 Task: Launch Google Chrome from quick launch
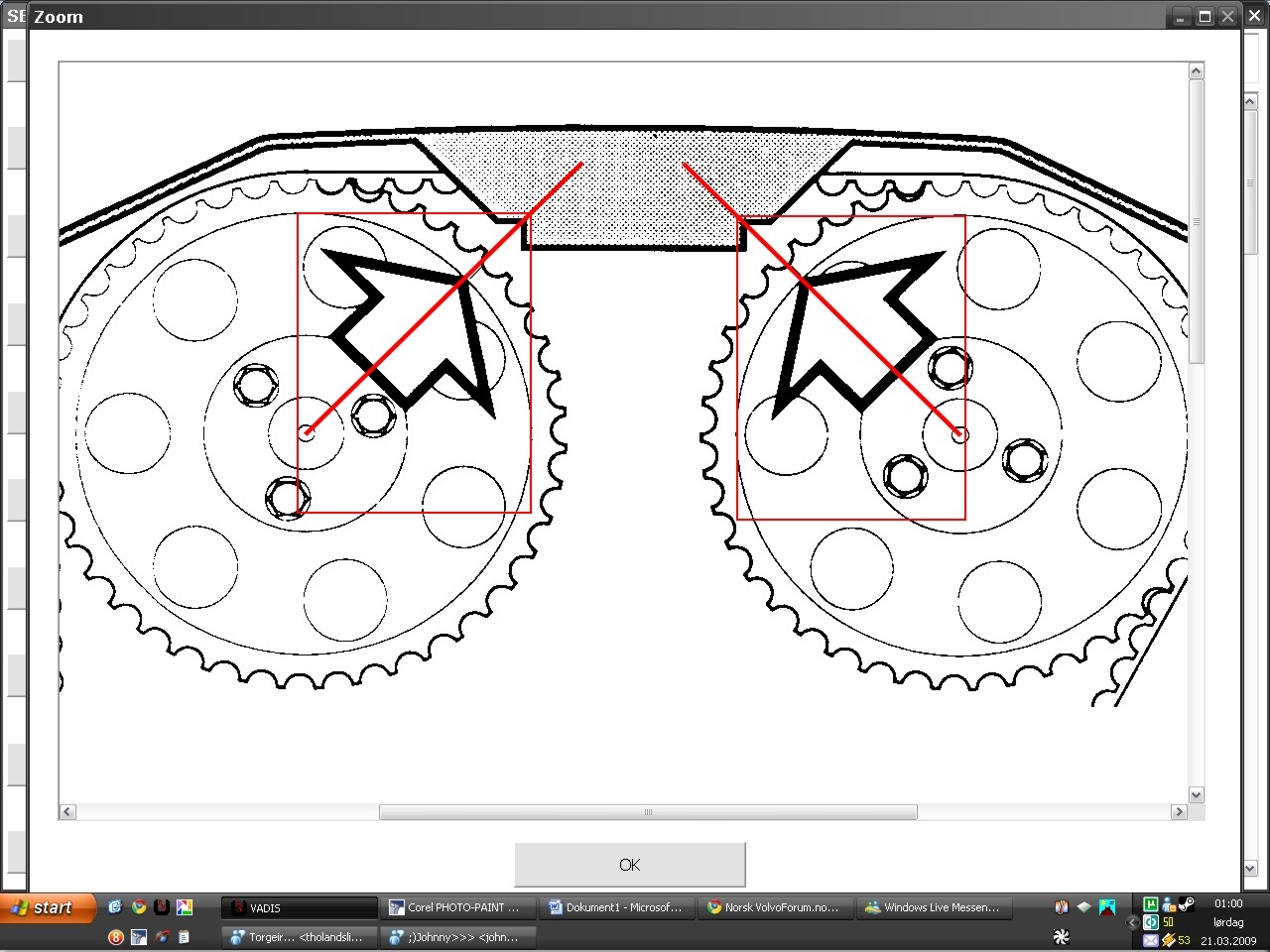click(x=139, y=906)
